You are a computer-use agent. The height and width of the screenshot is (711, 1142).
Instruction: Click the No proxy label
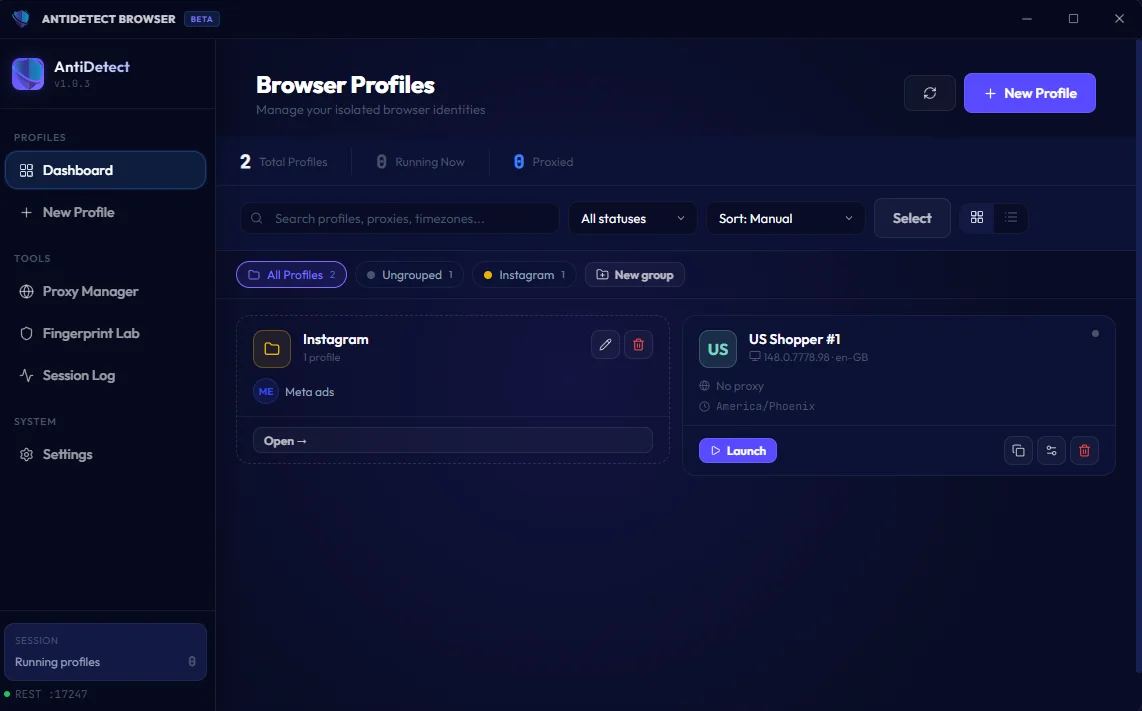tap(740, 386)
